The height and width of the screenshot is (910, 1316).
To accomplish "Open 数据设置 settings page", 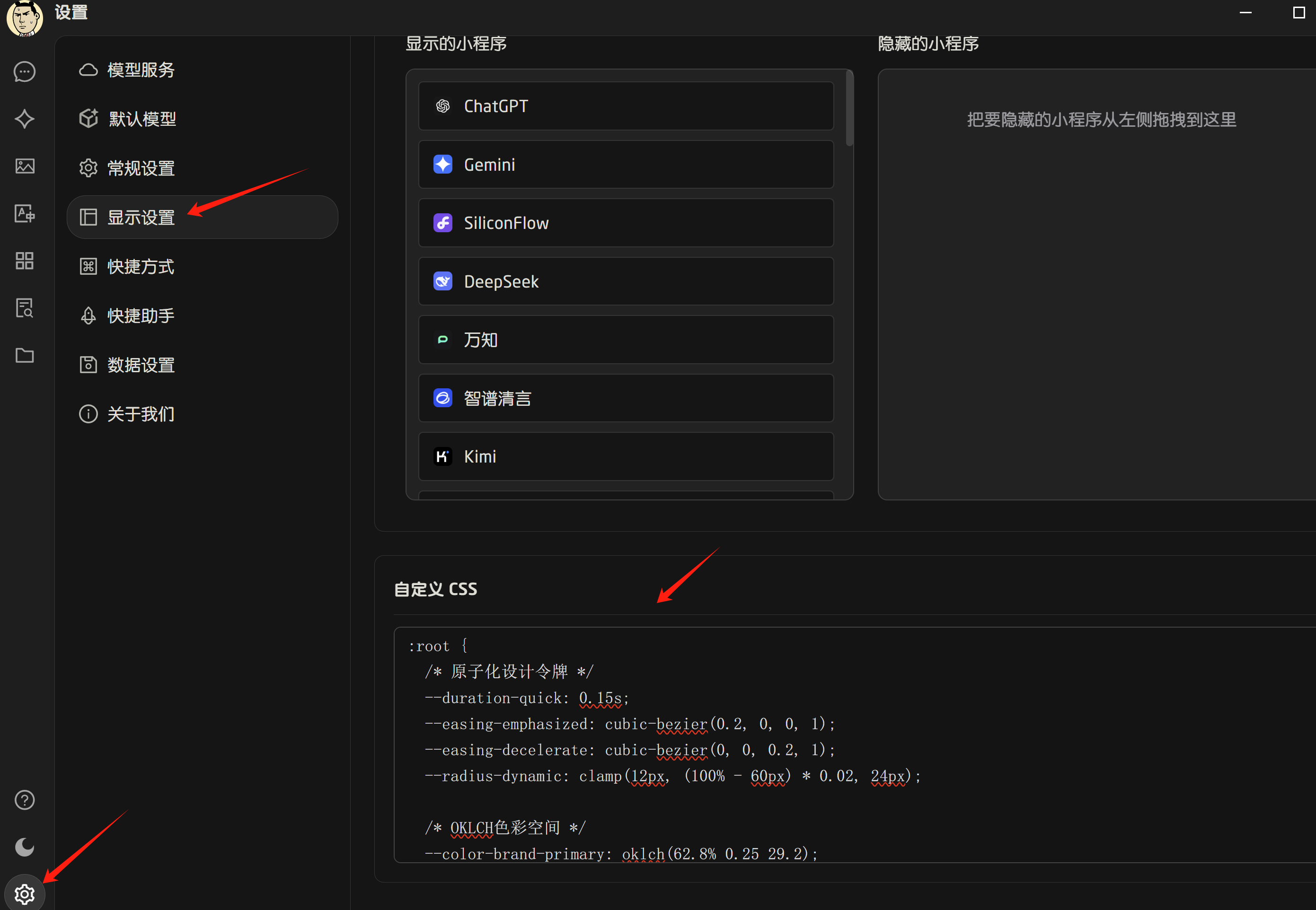I will [203, 364].
